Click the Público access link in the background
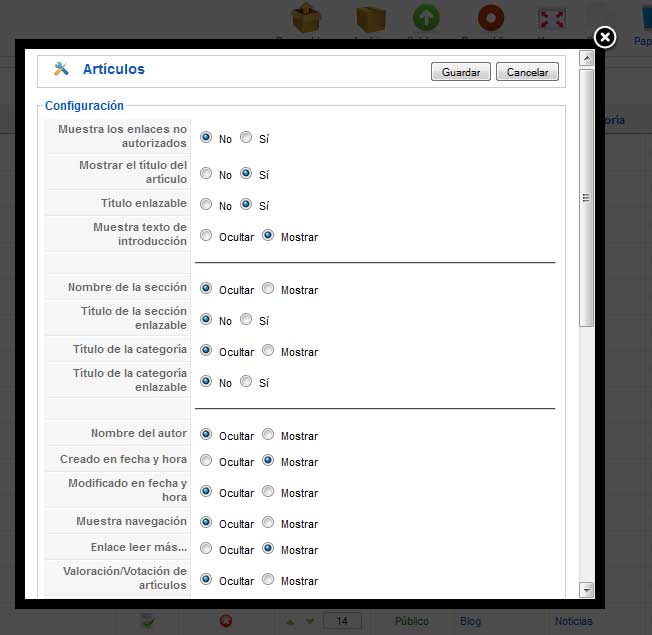 pos(412,621)
